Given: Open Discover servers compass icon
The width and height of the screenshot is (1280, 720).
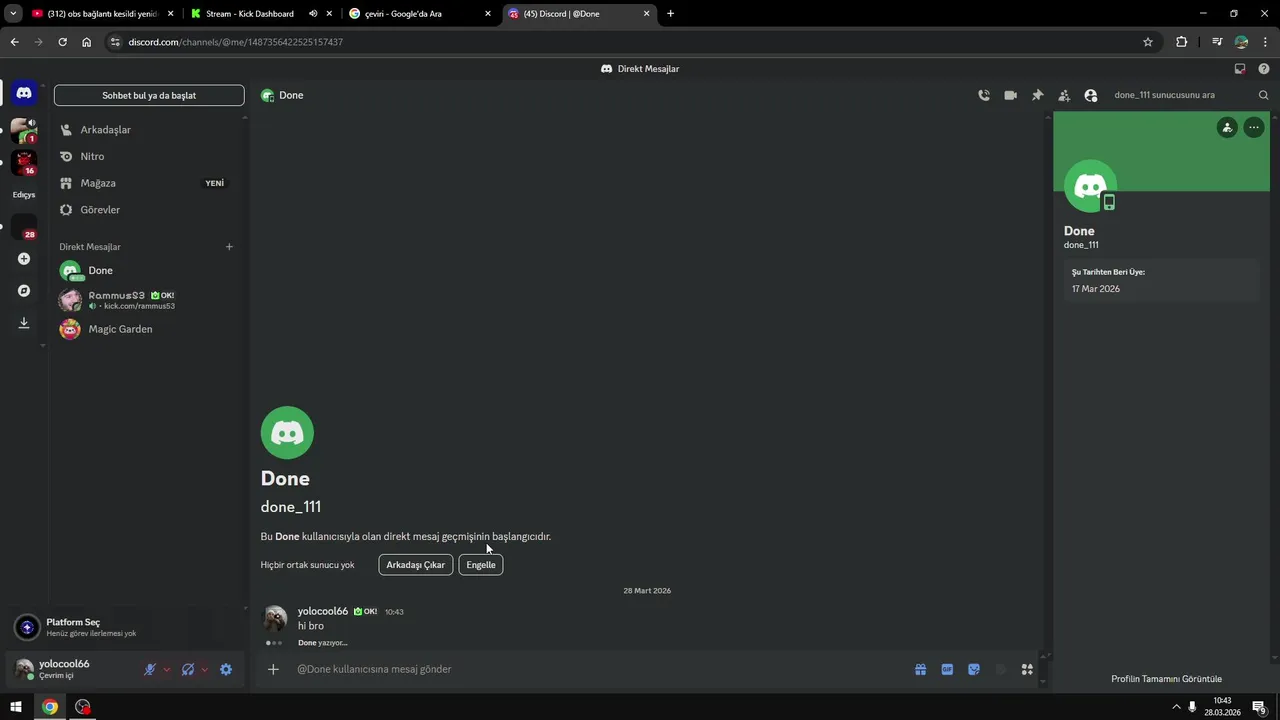Looking at the screenshot, I should (24, 291).
